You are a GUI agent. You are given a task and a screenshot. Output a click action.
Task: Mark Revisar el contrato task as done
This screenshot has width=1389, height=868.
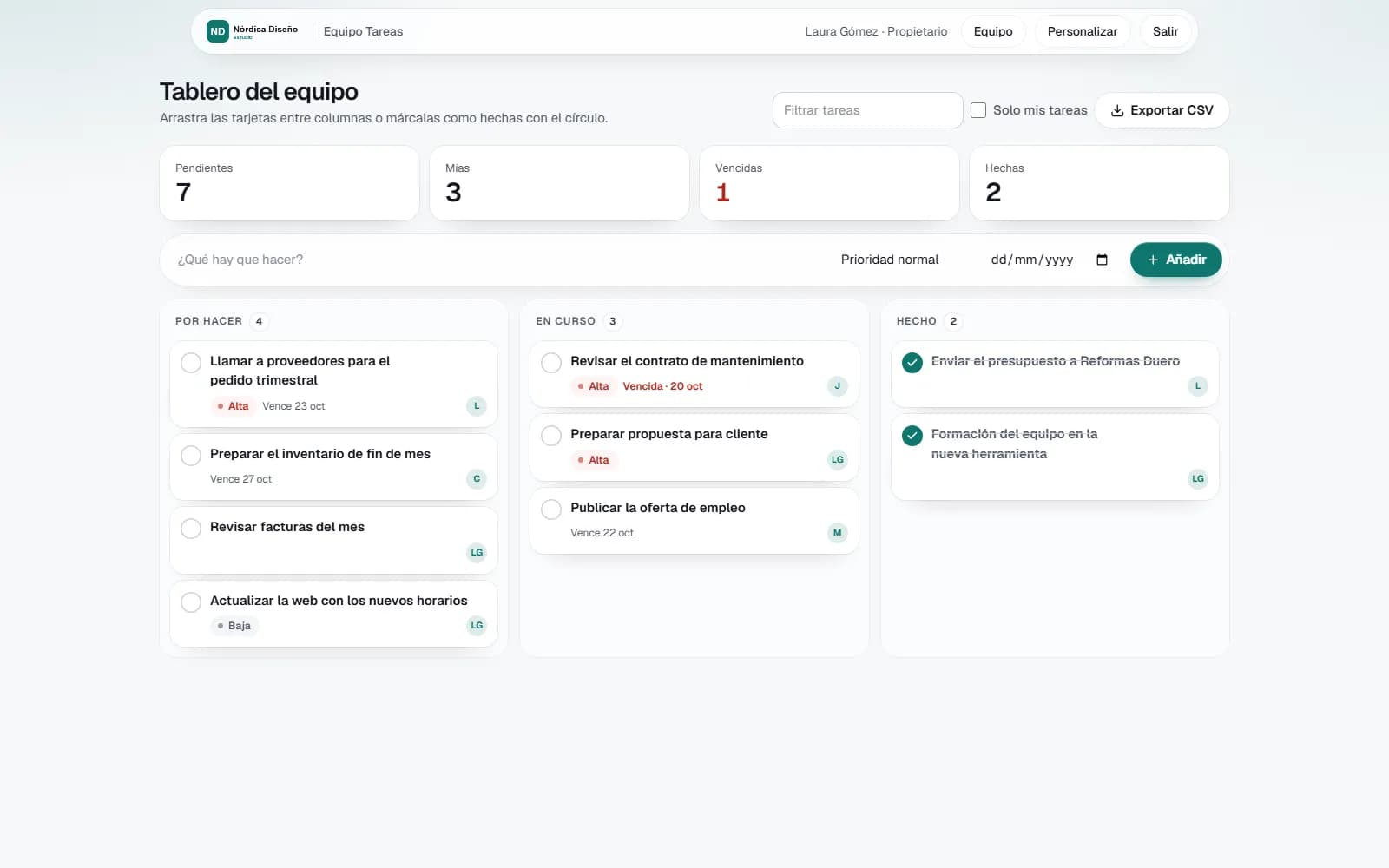coord(551,363)
